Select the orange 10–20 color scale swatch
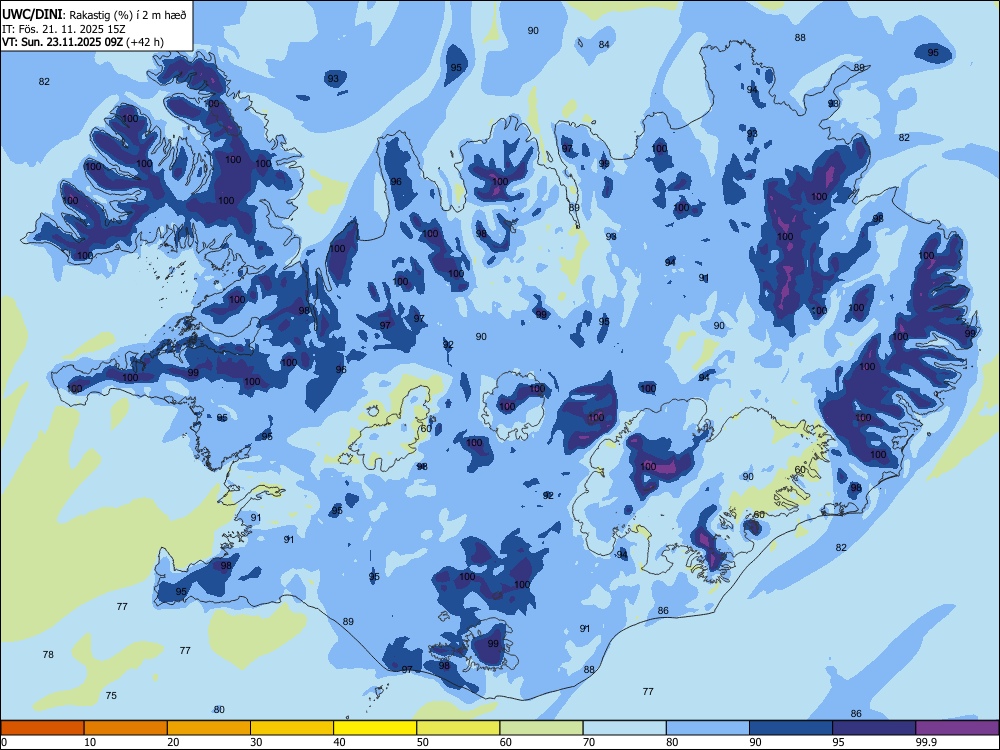Viewport: 1000px width, 750px height. tap(126, 728)
